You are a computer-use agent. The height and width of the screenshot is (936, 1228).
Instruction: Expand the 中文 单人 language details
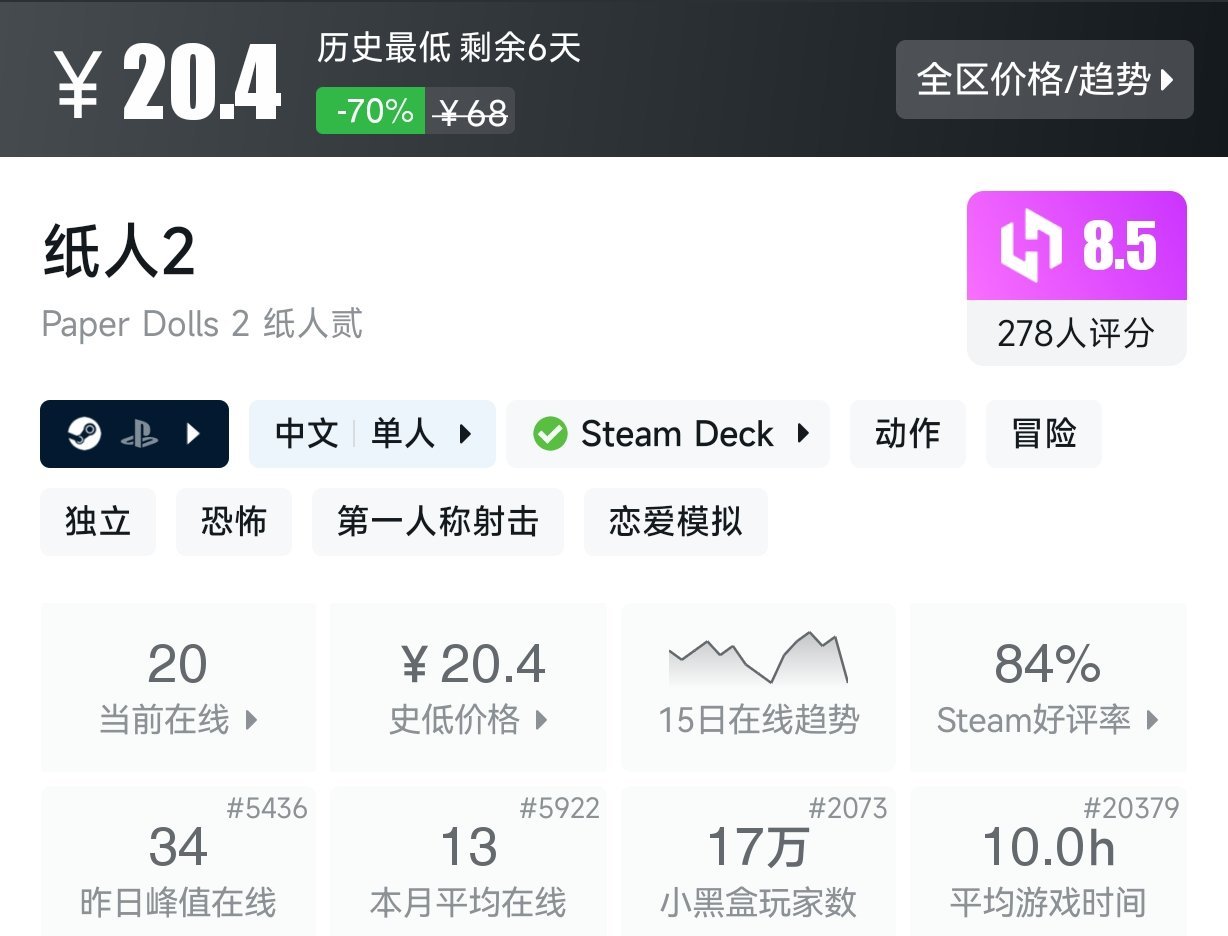(372, 434)
